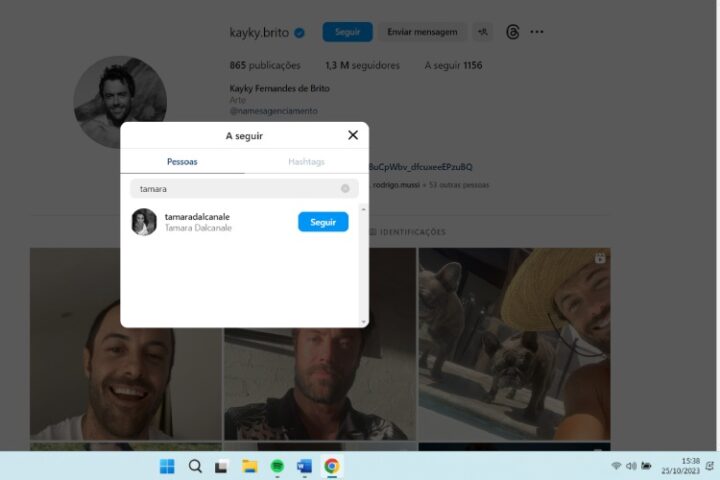
Task: Open Google Chrome from the taskbar
Action: pyautogui.click(x=331, y=466)
